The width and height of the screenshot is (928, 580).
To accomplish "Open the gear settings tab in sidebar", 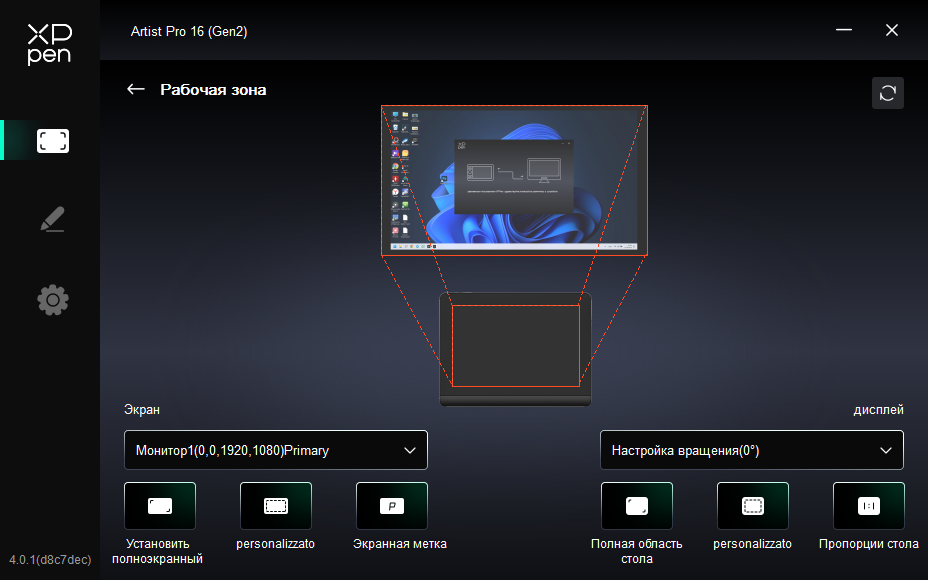I will coord(53,299).
